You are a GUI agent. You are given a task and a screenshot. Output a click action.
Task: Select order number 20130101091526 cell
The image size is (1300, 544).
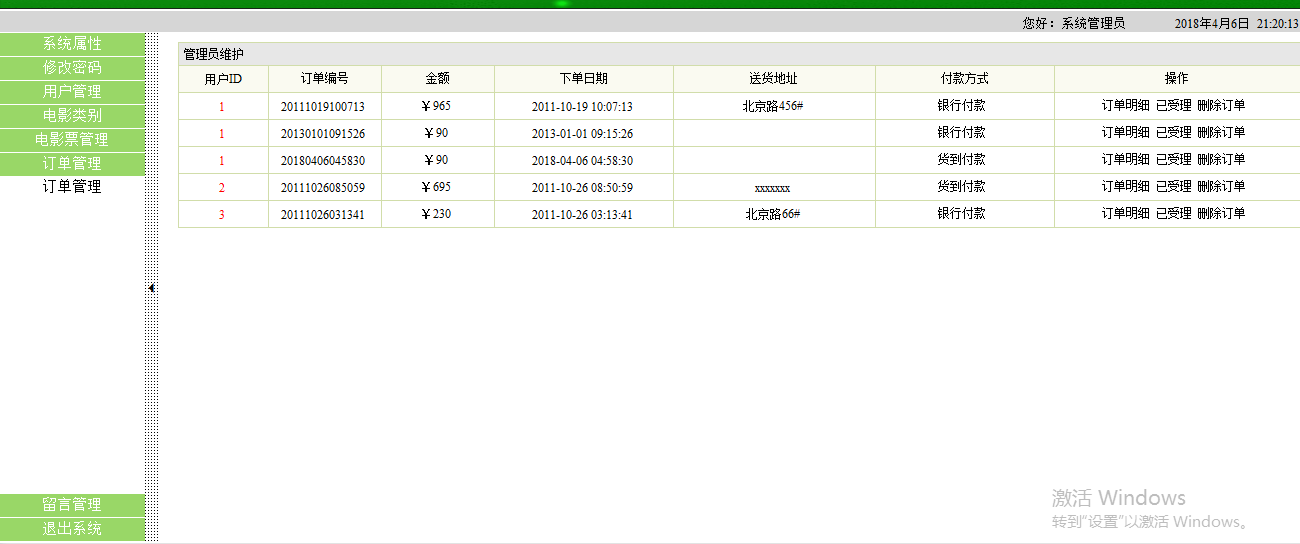pyautogui.click(x=323, y=133)
